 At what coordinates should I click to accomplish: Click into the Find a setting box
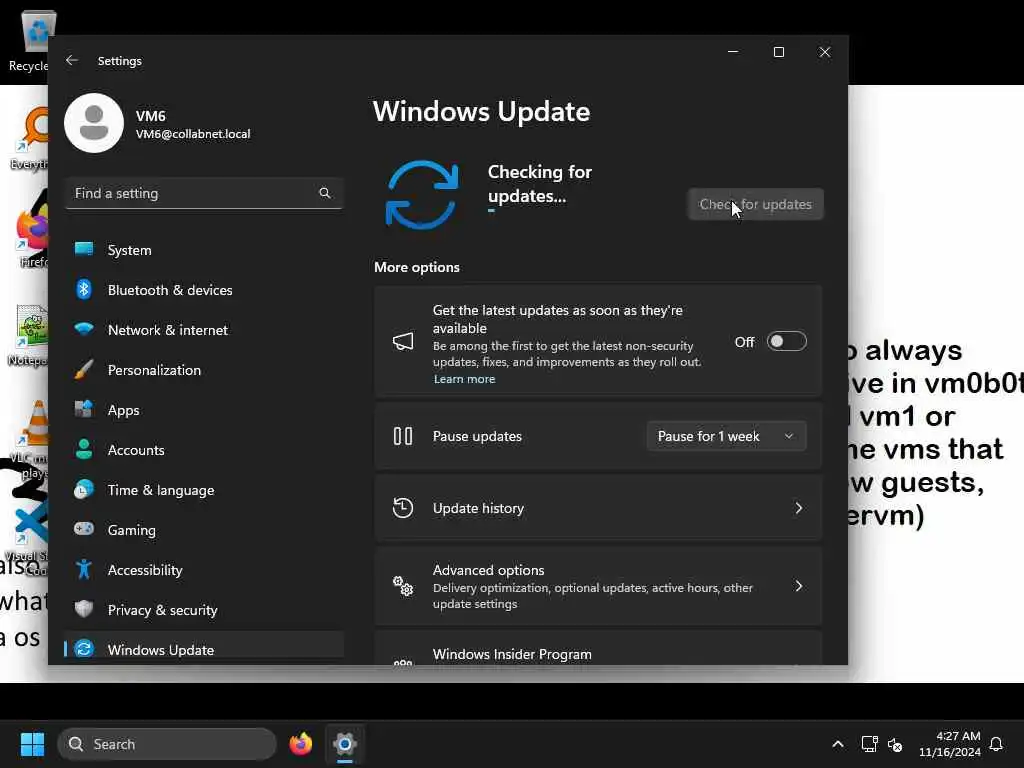click(204, 193)
